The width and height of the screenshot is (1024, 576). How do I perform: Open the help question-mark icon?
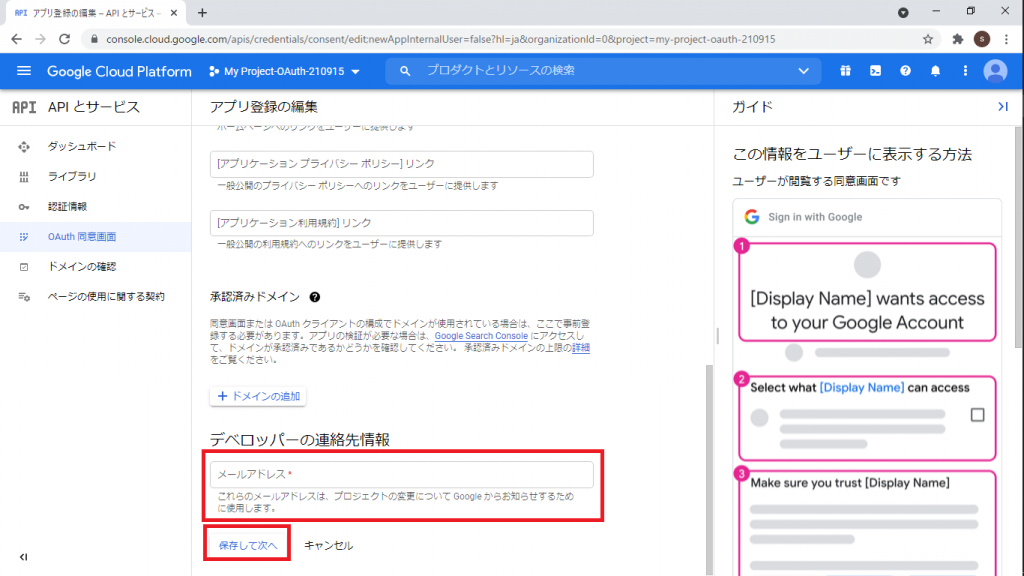tap(906, 71)
